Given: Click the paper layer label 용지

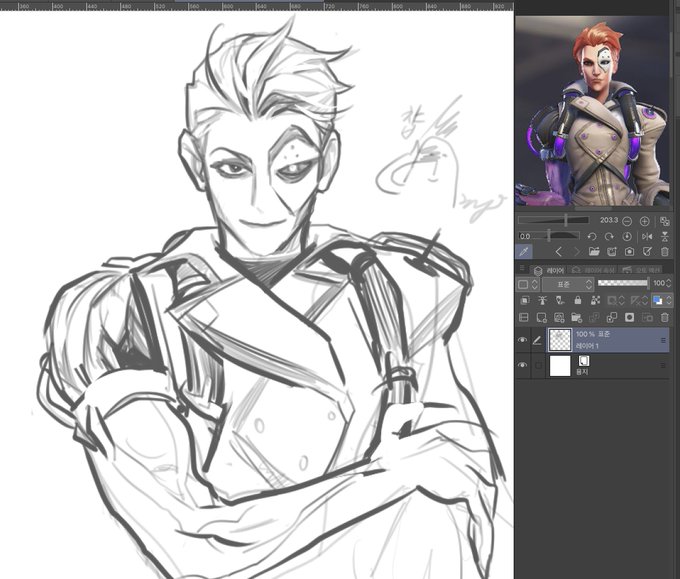Looking at the screenshot, I should pos(581,372).
